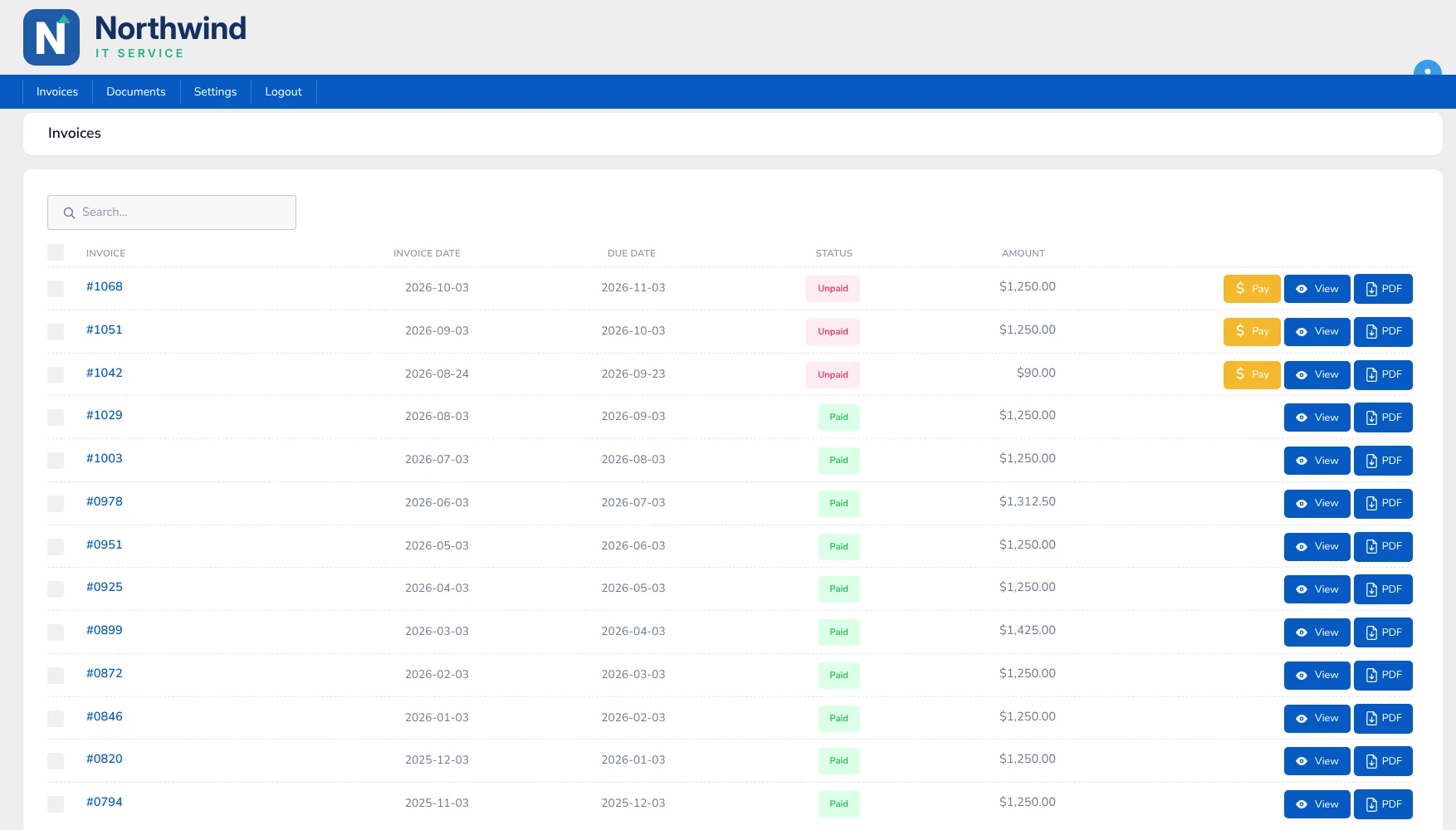The image size is (1456, 830).
Task: Click the Unpaid status badge for #1068
Action: click(833, 289)
